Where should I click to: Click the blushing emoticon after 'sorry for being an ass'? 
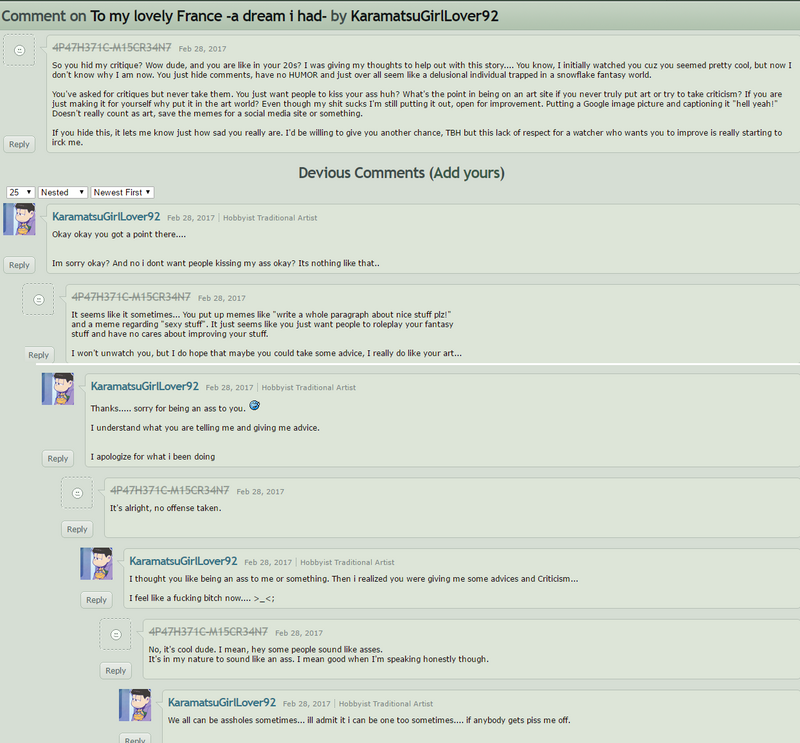[255, 406]
